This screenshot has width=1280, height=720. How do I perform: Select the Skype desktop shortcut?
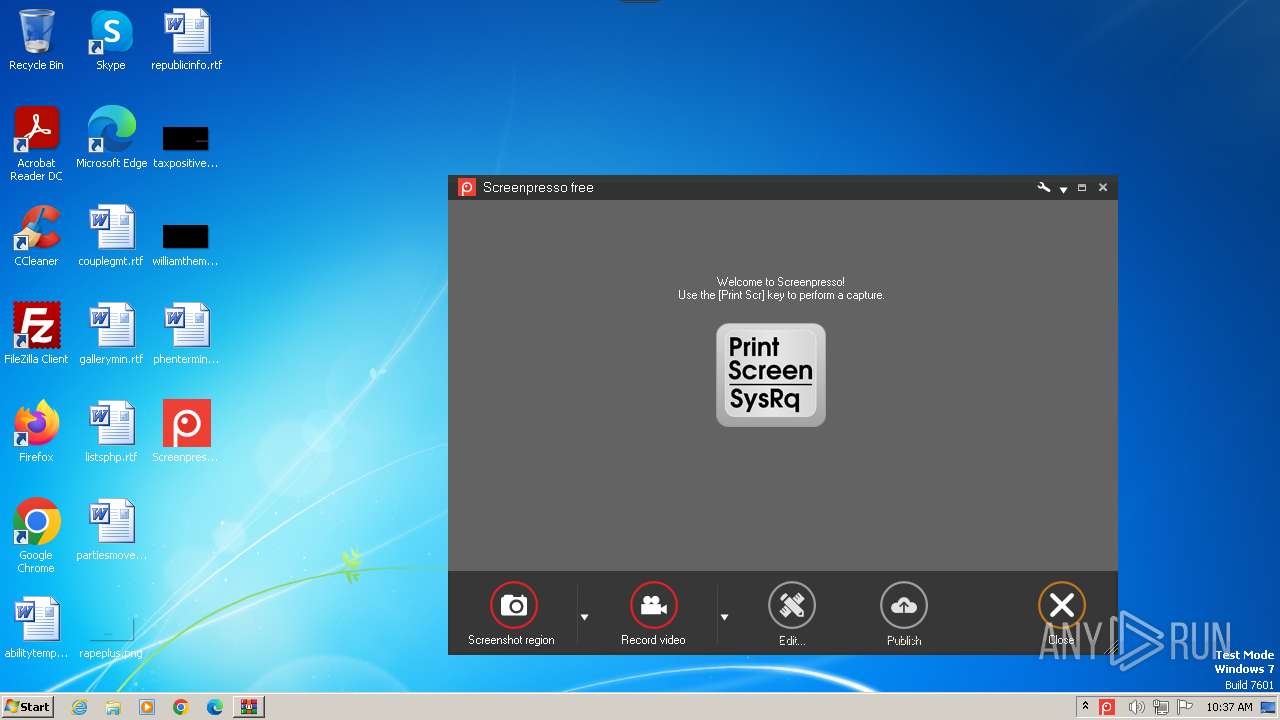point(111,40)
